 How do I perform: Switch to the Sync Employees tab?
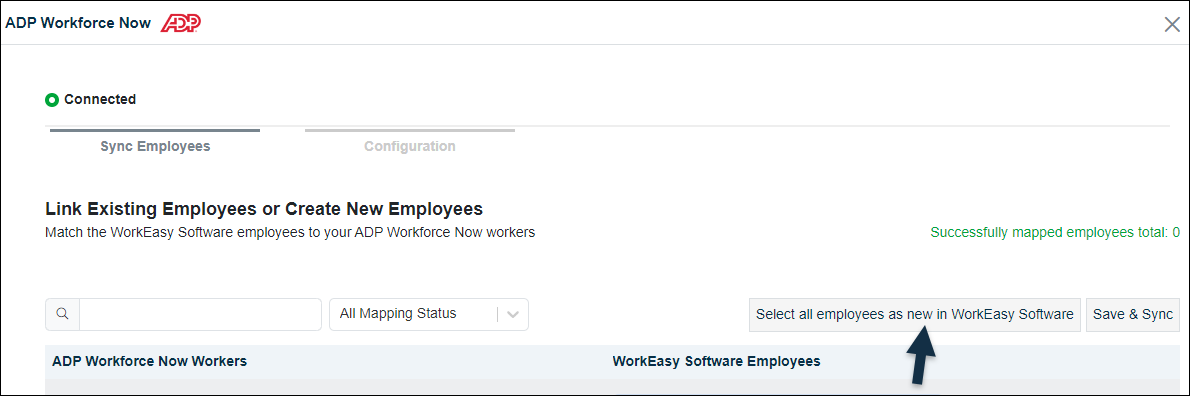pyautogui.click(x=155, y=146)
